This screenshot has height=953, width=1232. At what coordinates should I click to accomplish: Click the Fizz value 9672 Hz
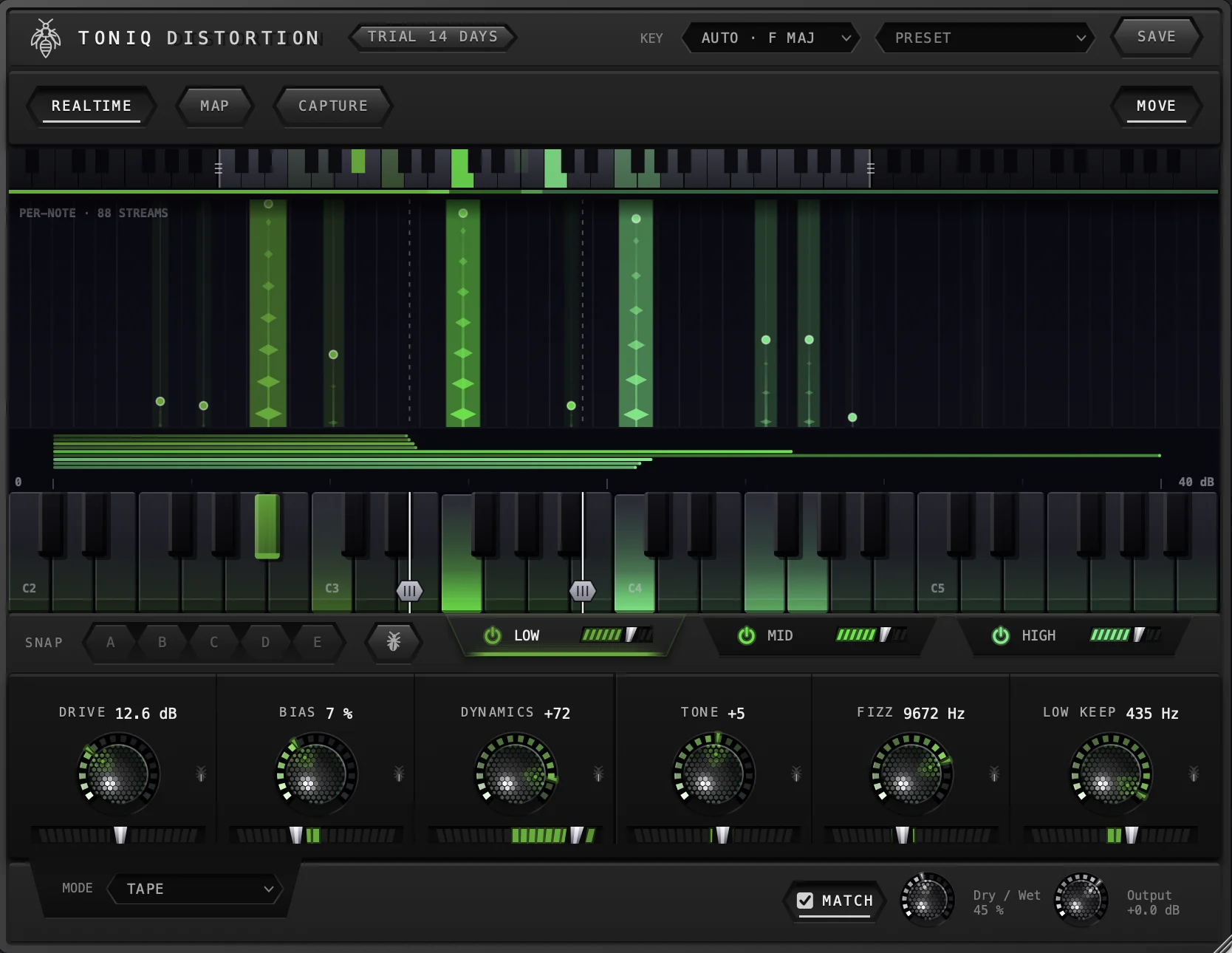coord(934,714)
